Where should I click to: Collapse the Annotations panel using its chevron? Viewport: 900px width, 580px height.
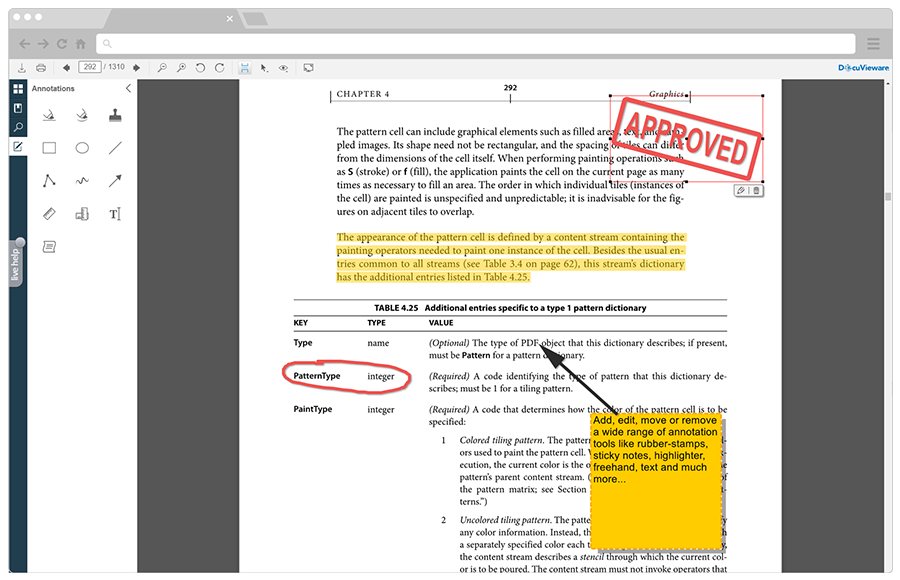(127, 88)
